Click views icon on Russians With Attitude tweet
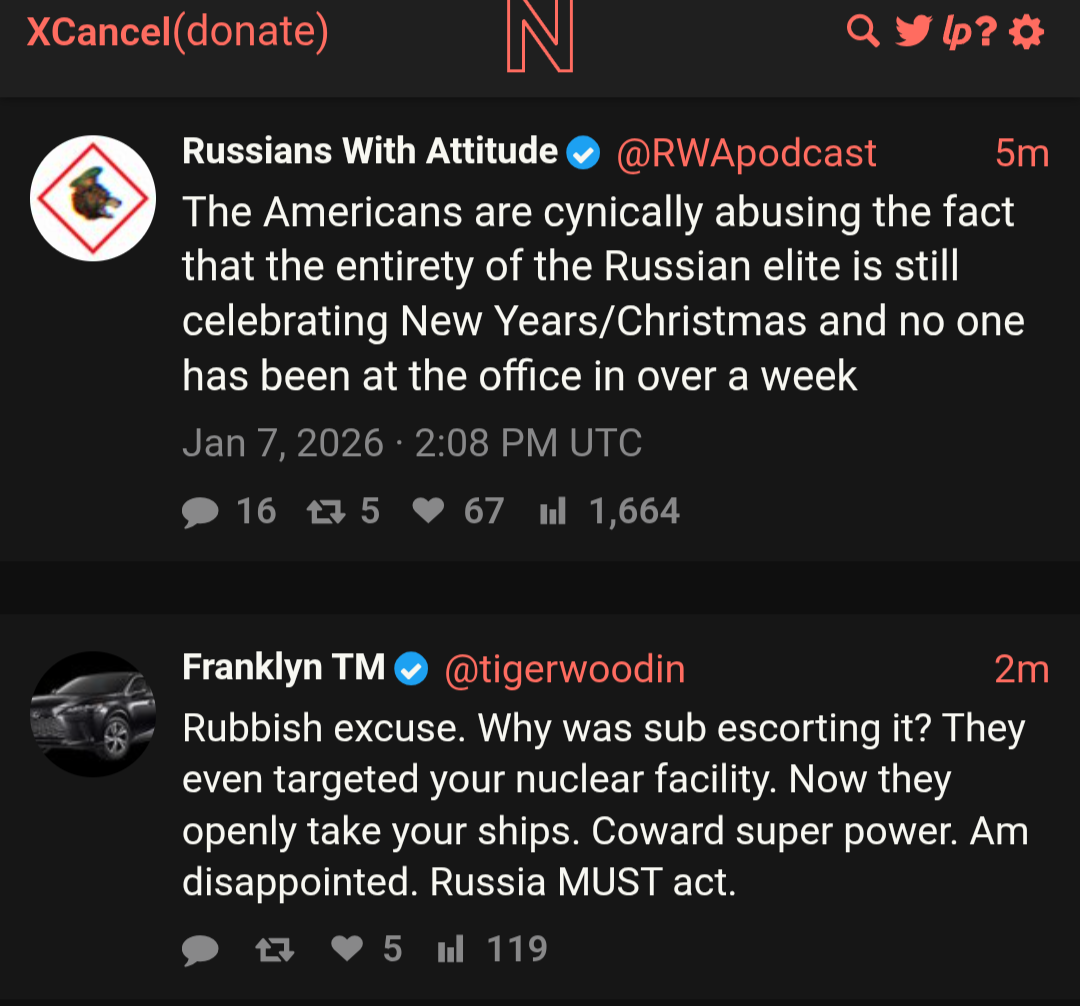 coord(552,512)
